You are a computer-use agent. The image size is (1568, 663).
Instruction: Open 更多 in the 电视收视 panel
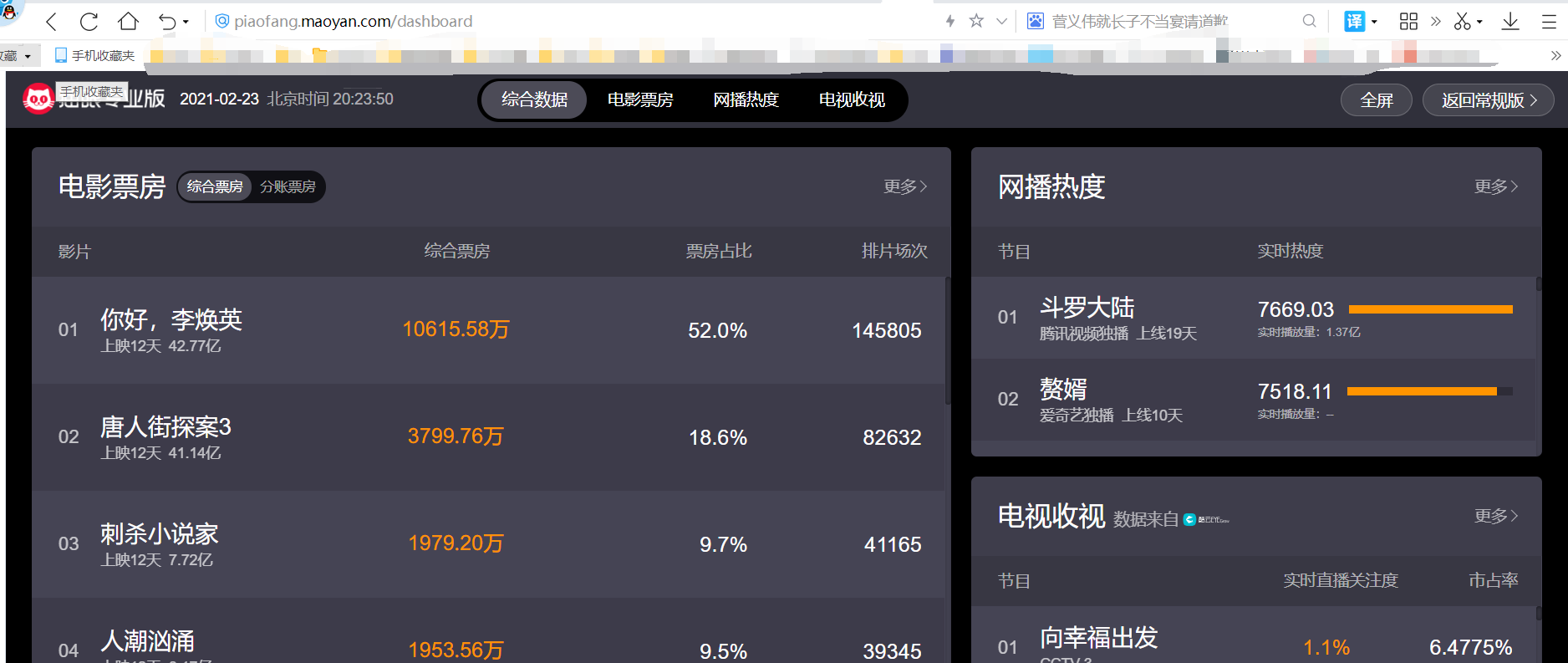point(1496,516)
